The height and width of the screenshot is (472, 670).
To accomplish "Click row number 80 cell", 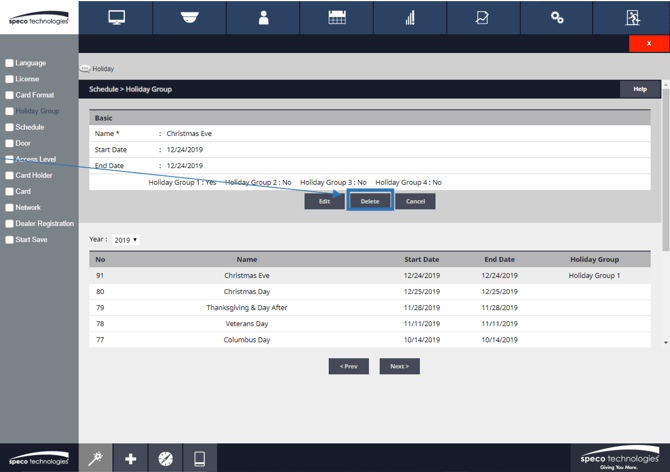I will pos(100,292).
